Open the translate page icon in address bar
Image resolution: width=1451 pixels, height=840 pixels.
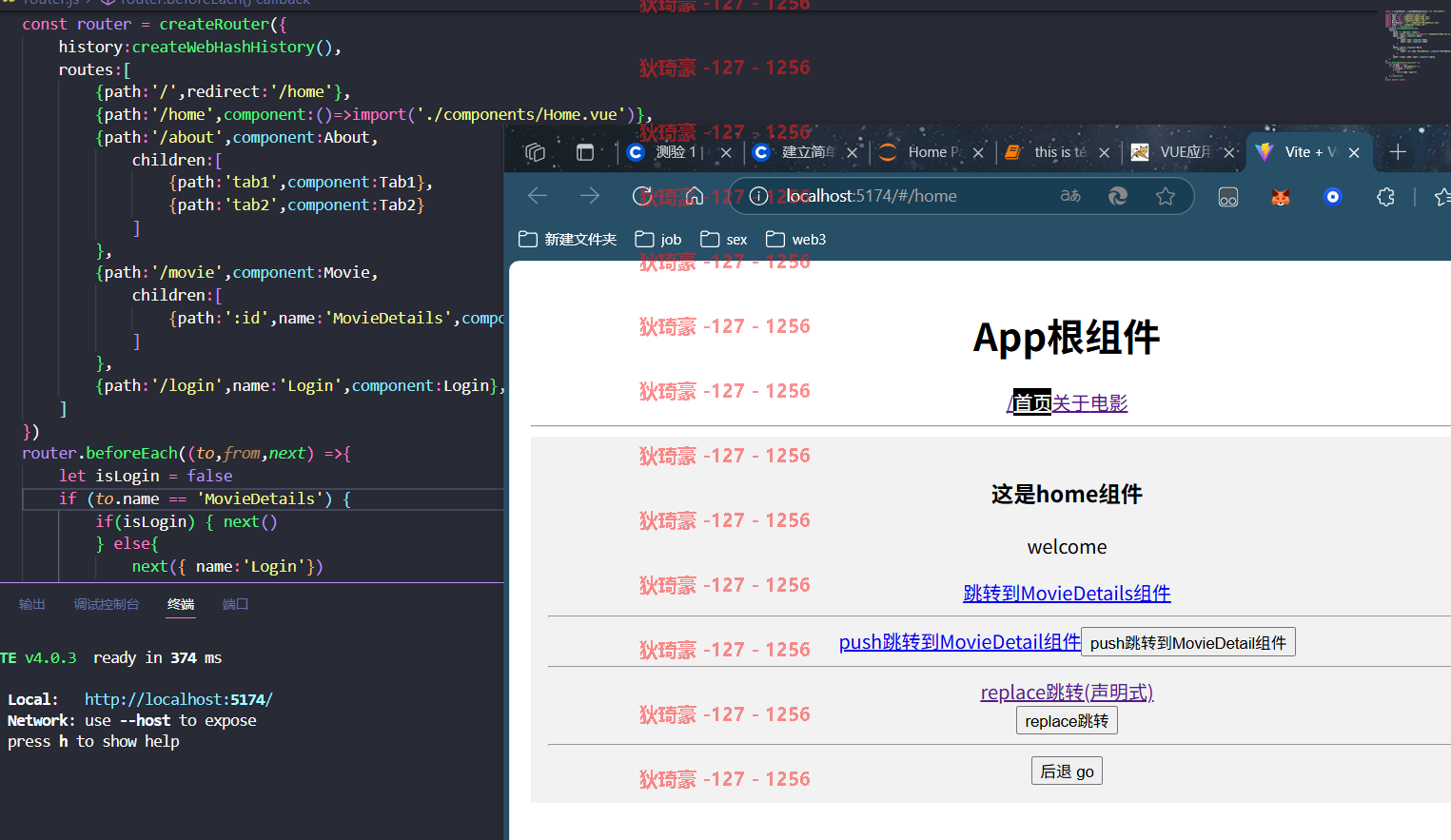point(1070,196)
